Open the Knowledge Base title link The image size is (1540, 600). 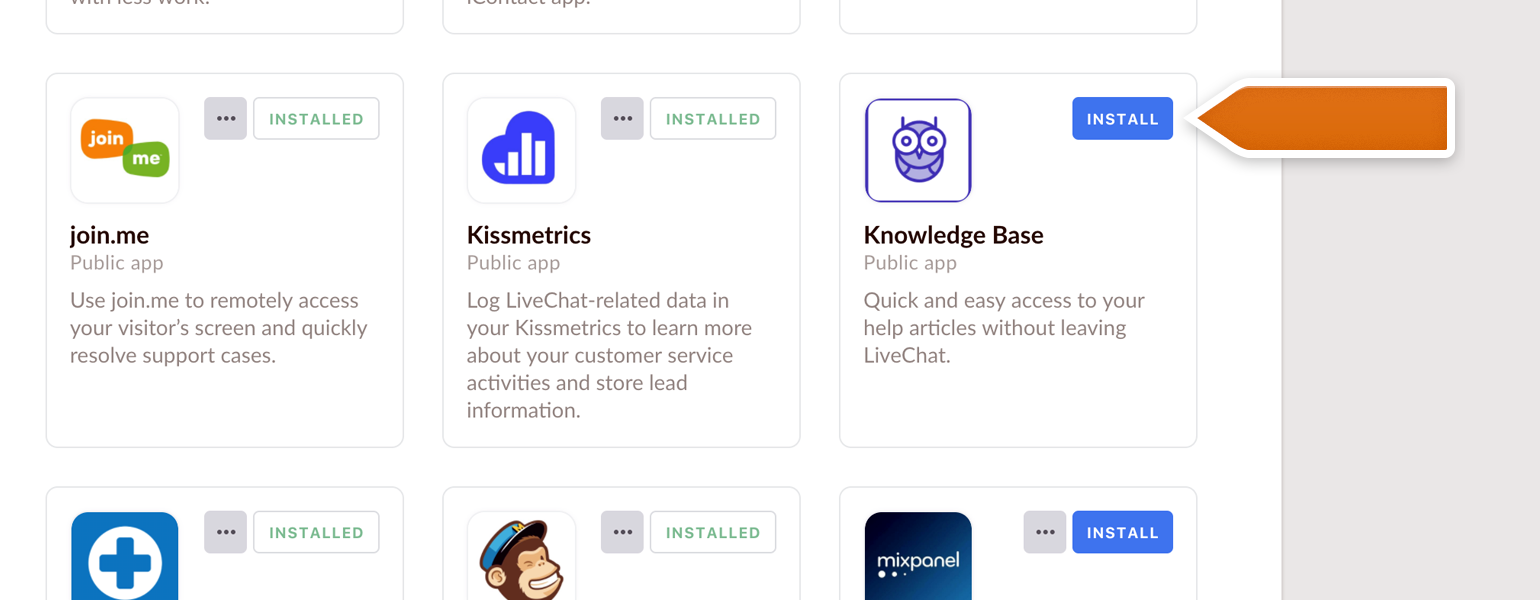(x=953, y=235)
